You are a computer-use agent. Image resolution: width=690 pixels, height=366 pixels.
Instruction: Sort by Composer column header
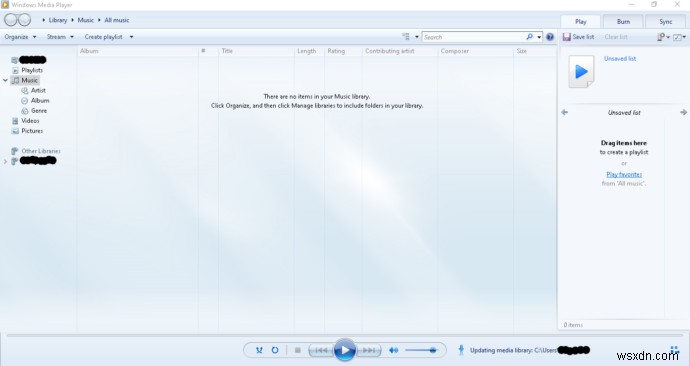point(476,51)
